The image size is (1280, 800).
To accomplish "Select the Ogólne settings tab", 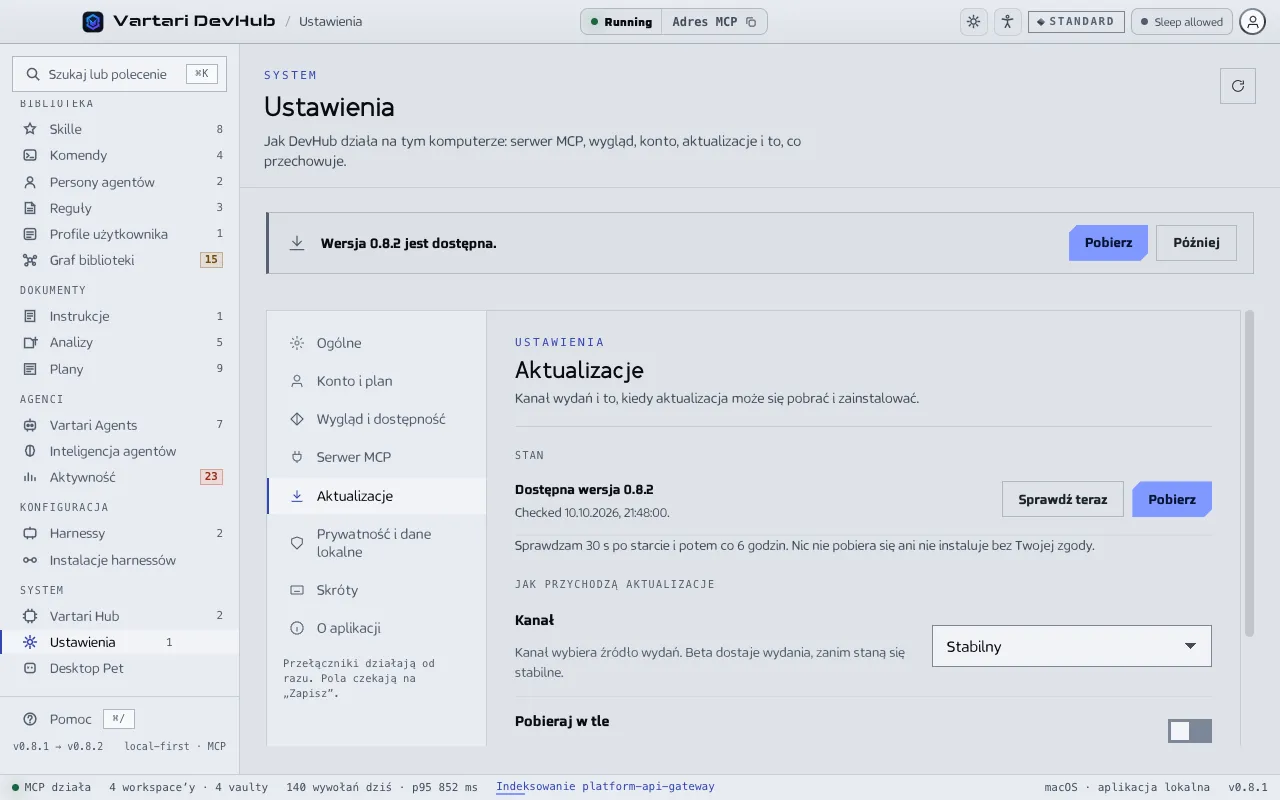I will tap(377, 343).
